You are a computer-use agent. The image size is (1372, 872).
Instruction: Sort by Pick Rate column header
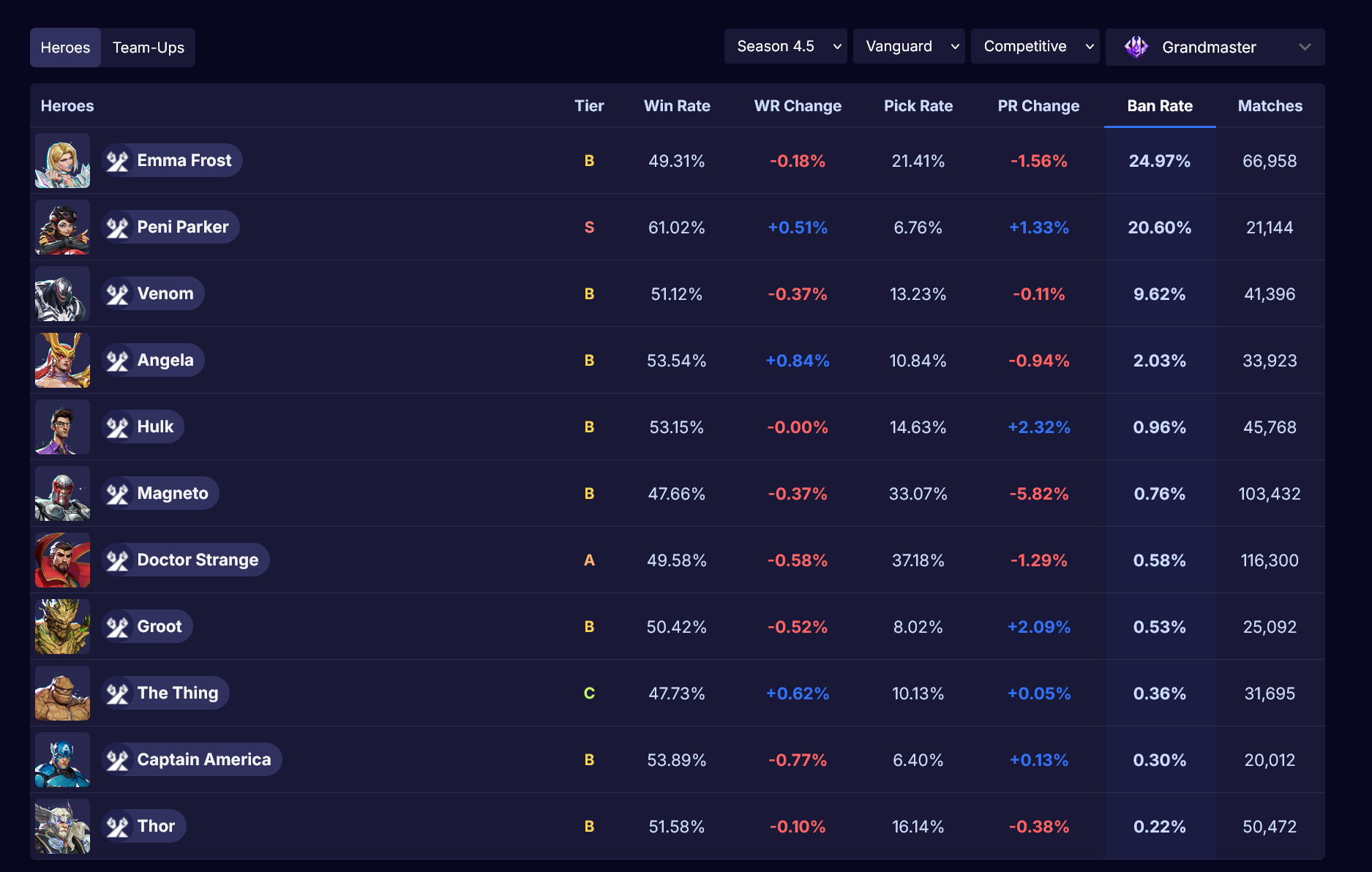(x=918, y=106)
